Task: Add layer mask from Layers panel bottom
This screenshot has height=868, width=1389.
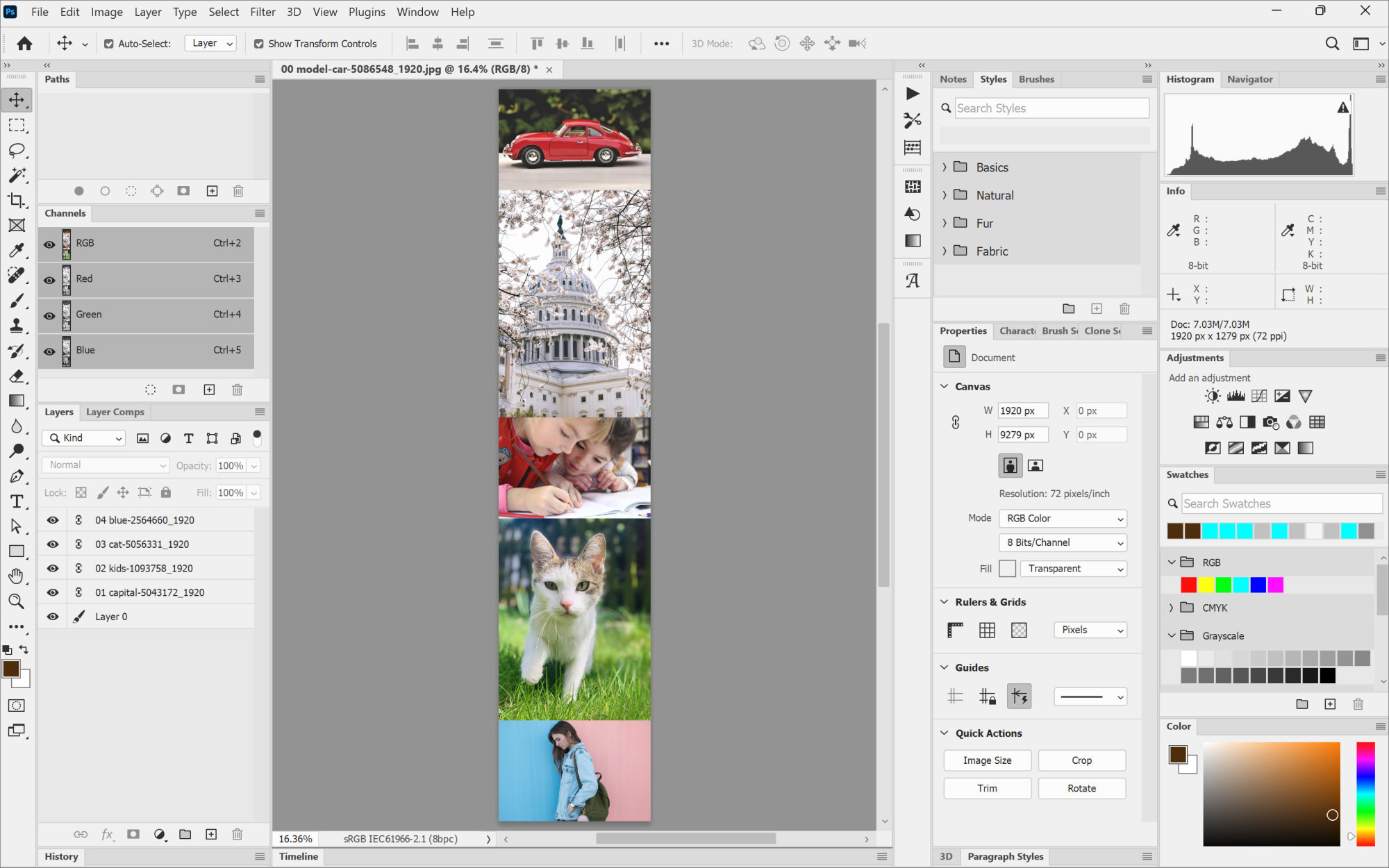Action: point(133,835)
